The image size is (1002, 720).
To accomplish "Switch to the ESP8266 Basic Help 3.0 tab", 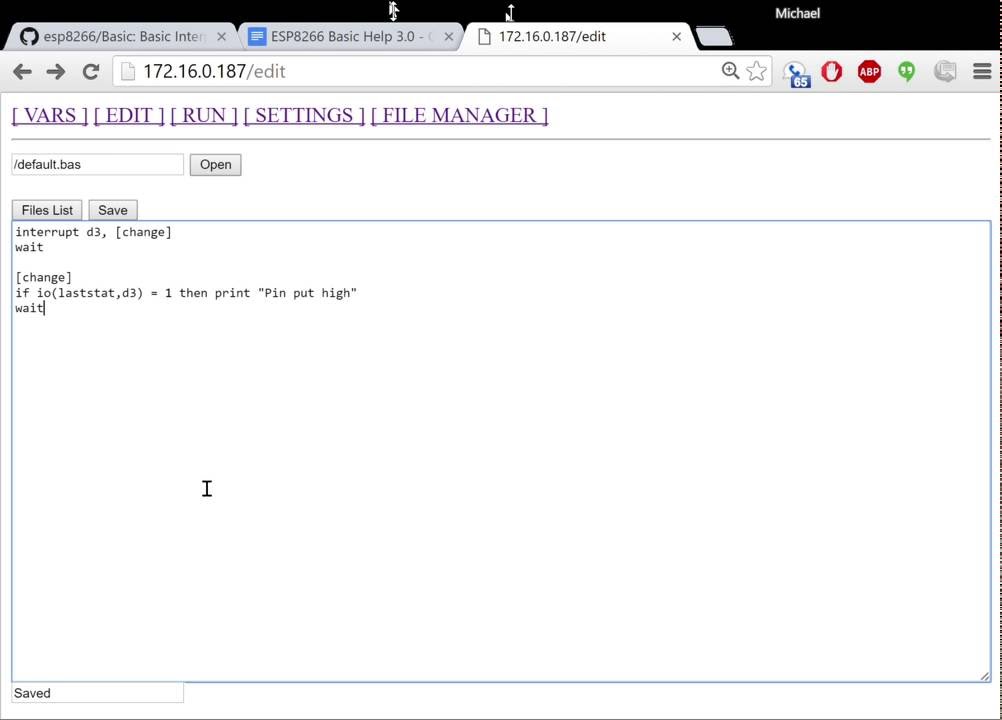I will point(350,36).
